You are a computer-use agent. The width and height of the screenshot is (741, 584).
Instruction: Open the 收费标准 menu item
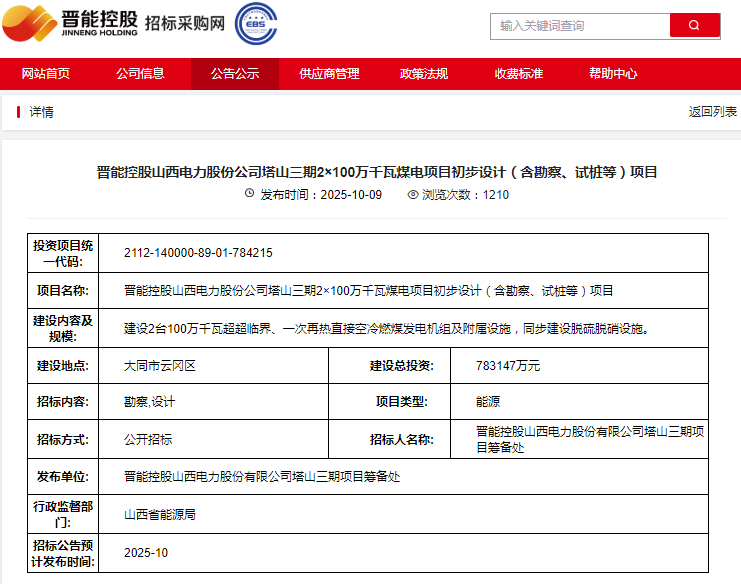click(x=518, y=74)
